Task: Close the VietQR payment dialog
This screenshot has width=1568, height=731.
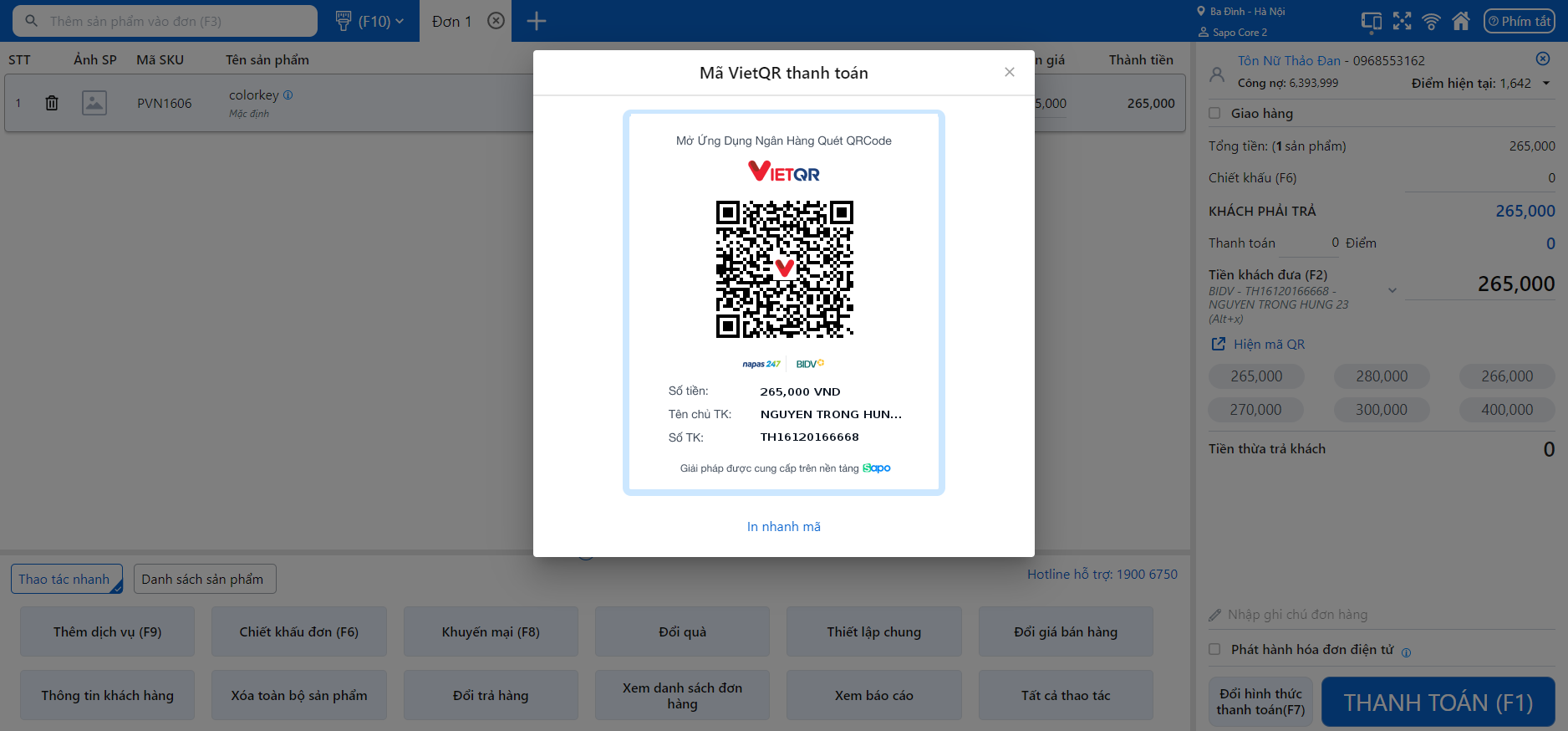Action: click(1010, 72)
